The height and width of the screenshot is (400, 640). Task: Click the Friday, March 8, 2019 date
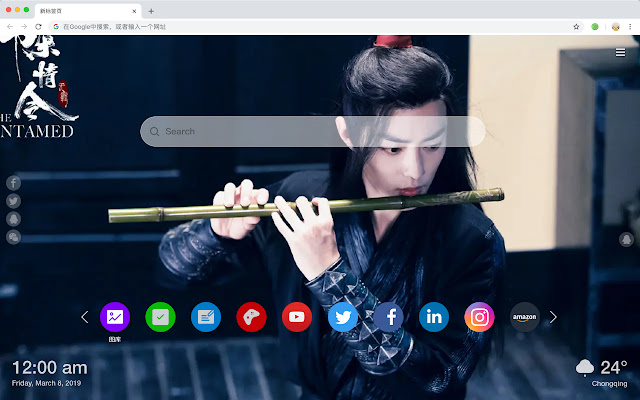coord(46,383)
